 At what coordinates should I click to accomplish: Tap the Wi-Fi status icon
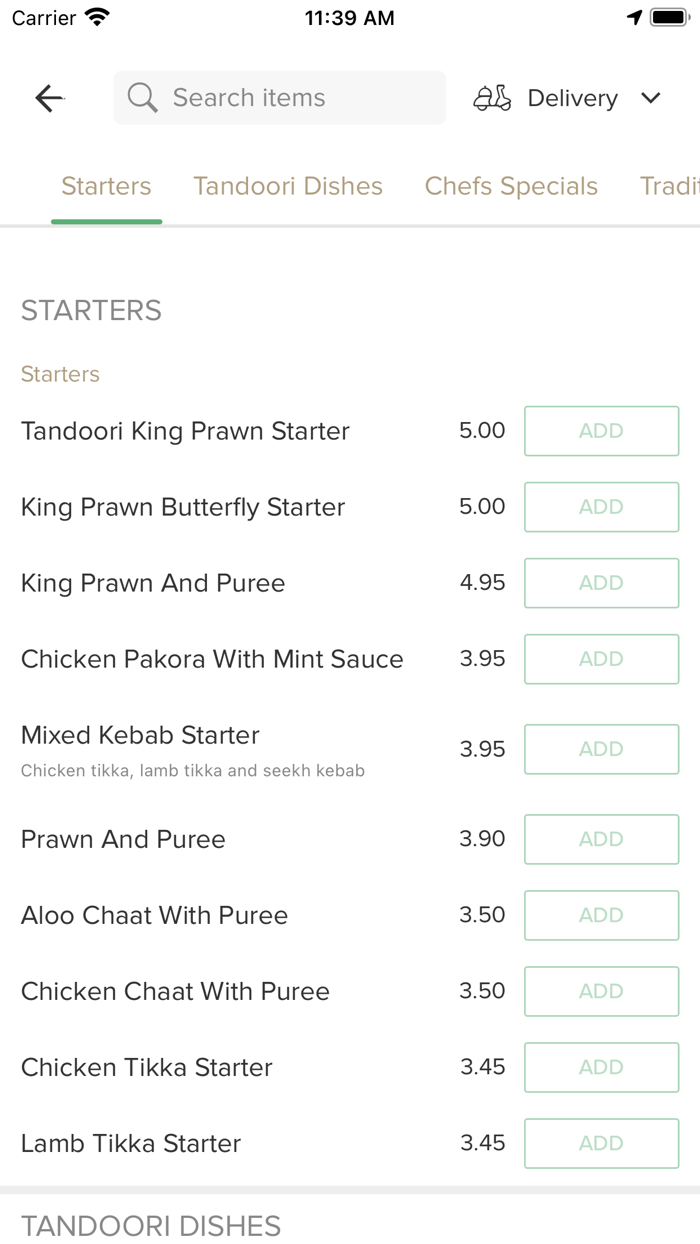point(97,18)
